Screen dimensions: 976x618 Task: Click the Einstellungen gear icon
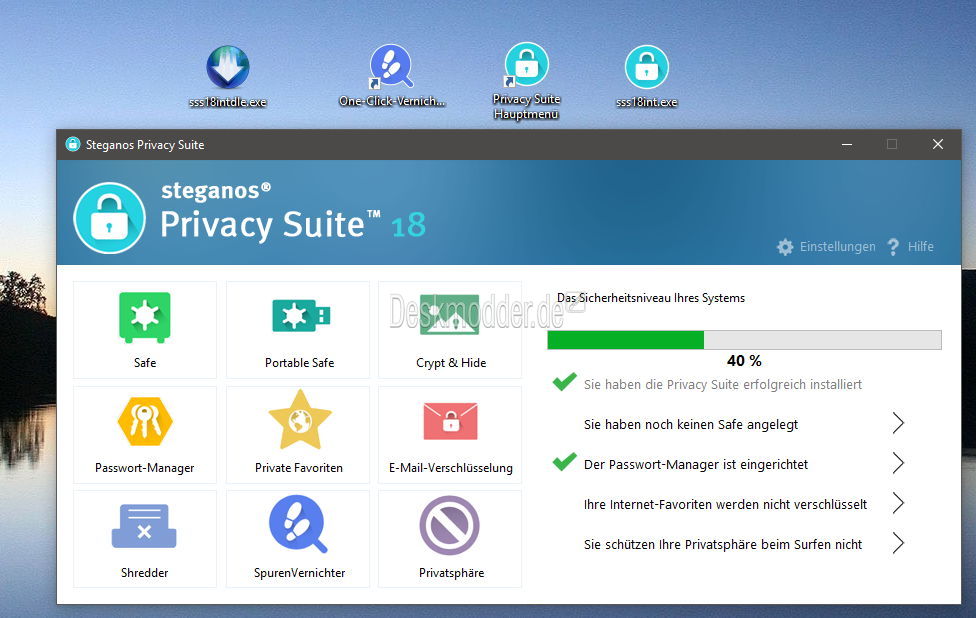click(x=785, y=247)
